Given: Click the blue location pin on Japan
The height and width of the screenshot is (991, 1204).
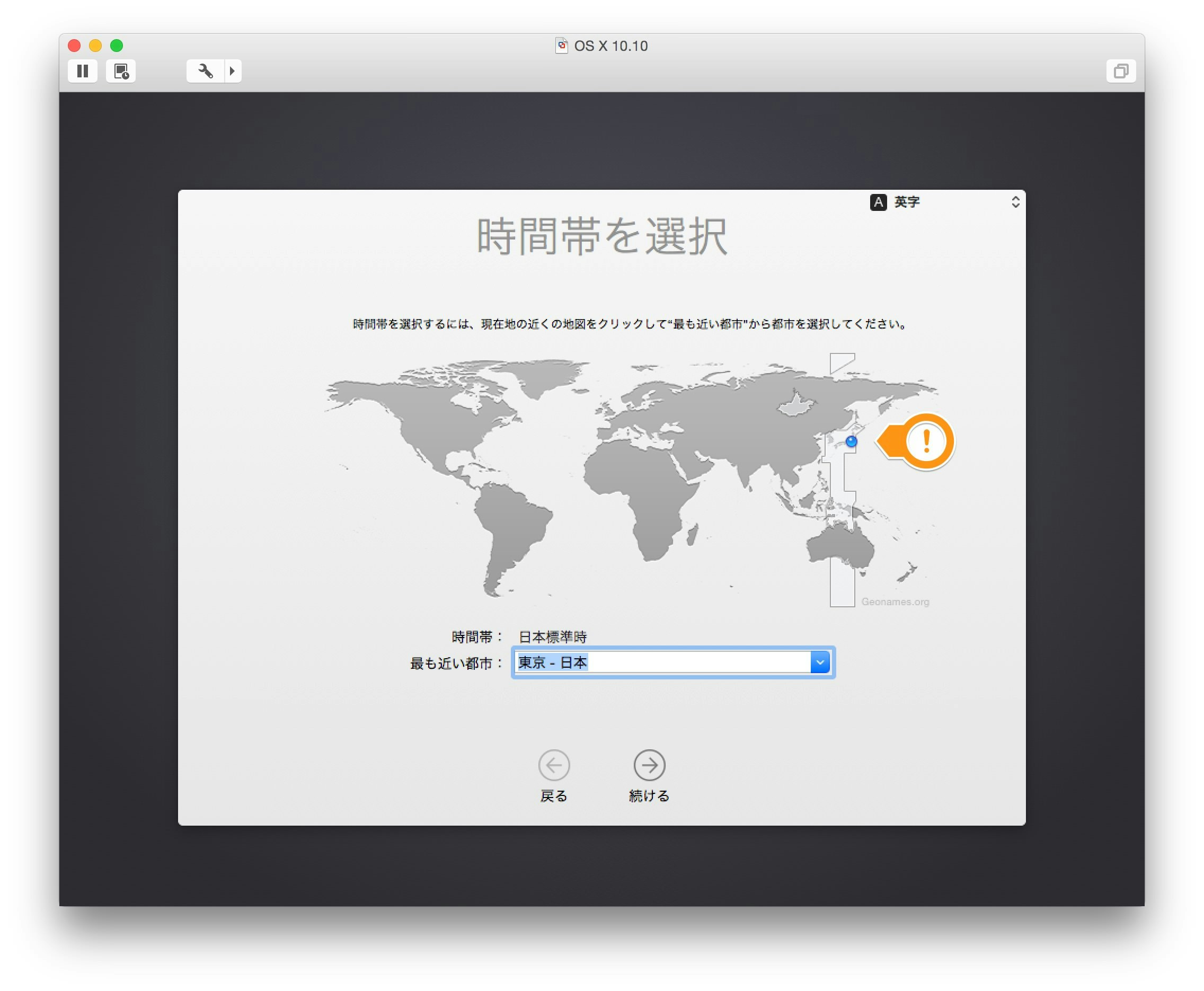Looking at the screenshot, I should (851, 441).
